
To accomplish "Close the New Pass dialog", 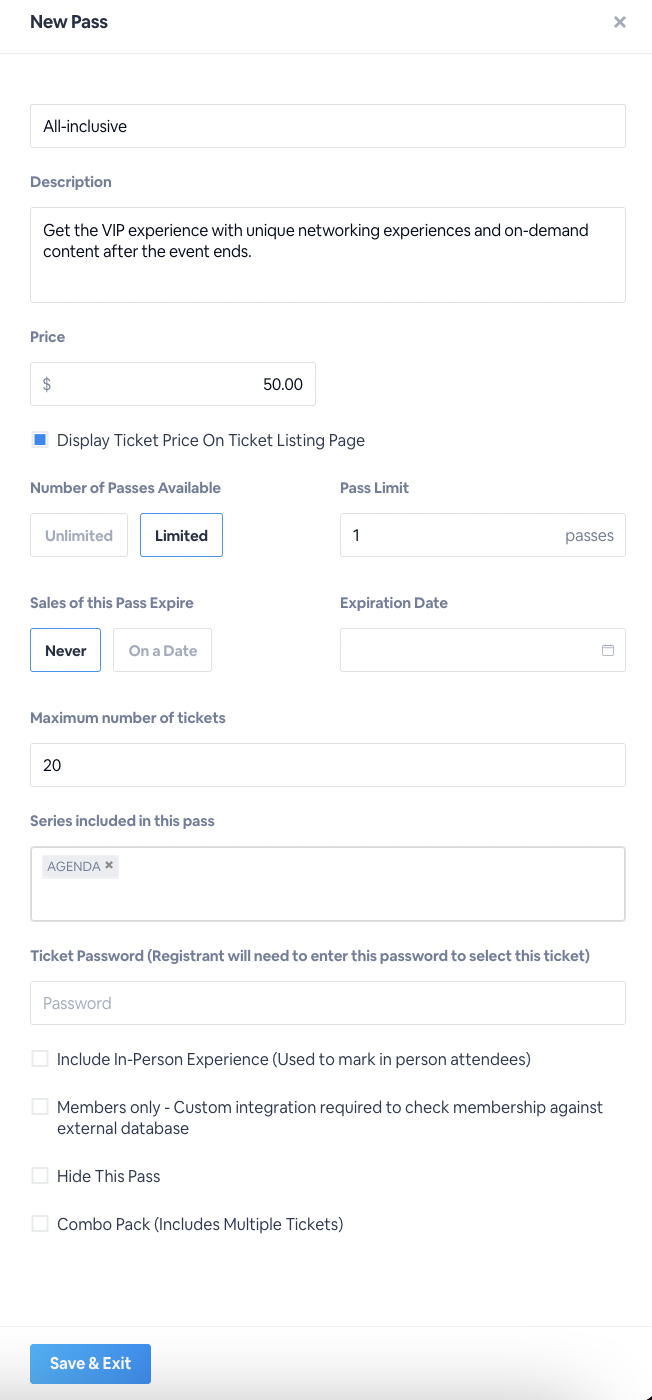I will coord(620,22).
